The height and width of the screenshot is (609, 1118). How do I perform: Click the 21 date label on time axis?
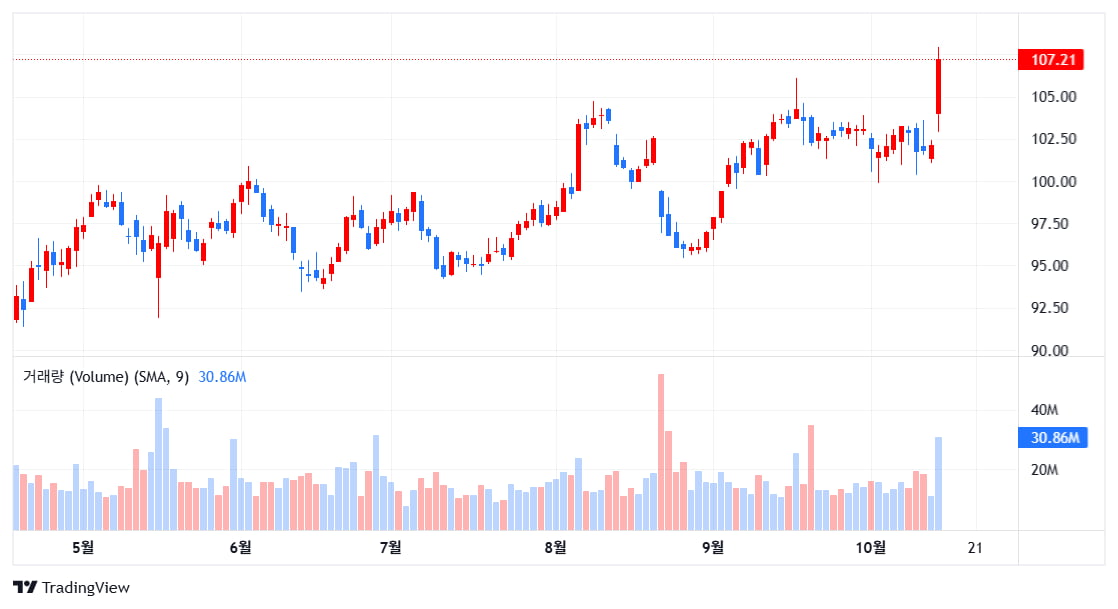976,547
